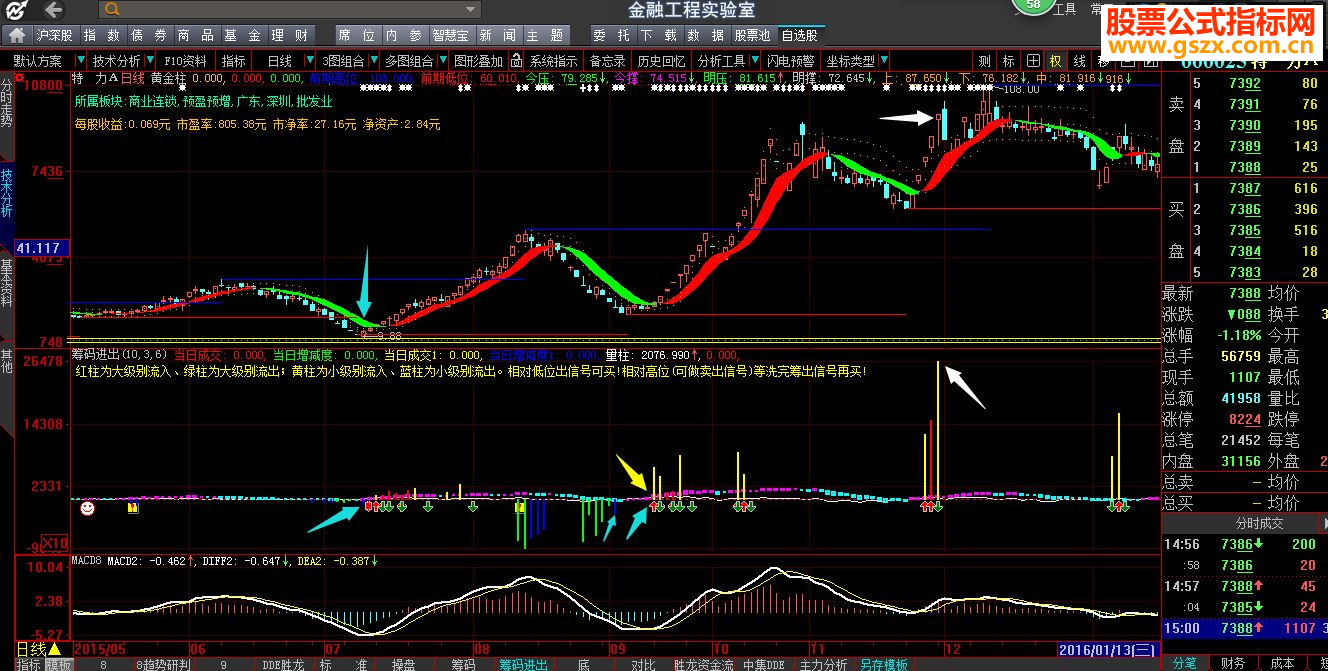This screenshot has height=671, width=1328.
Task: Click the 指标 toolbar button
Action: [233, 61]
